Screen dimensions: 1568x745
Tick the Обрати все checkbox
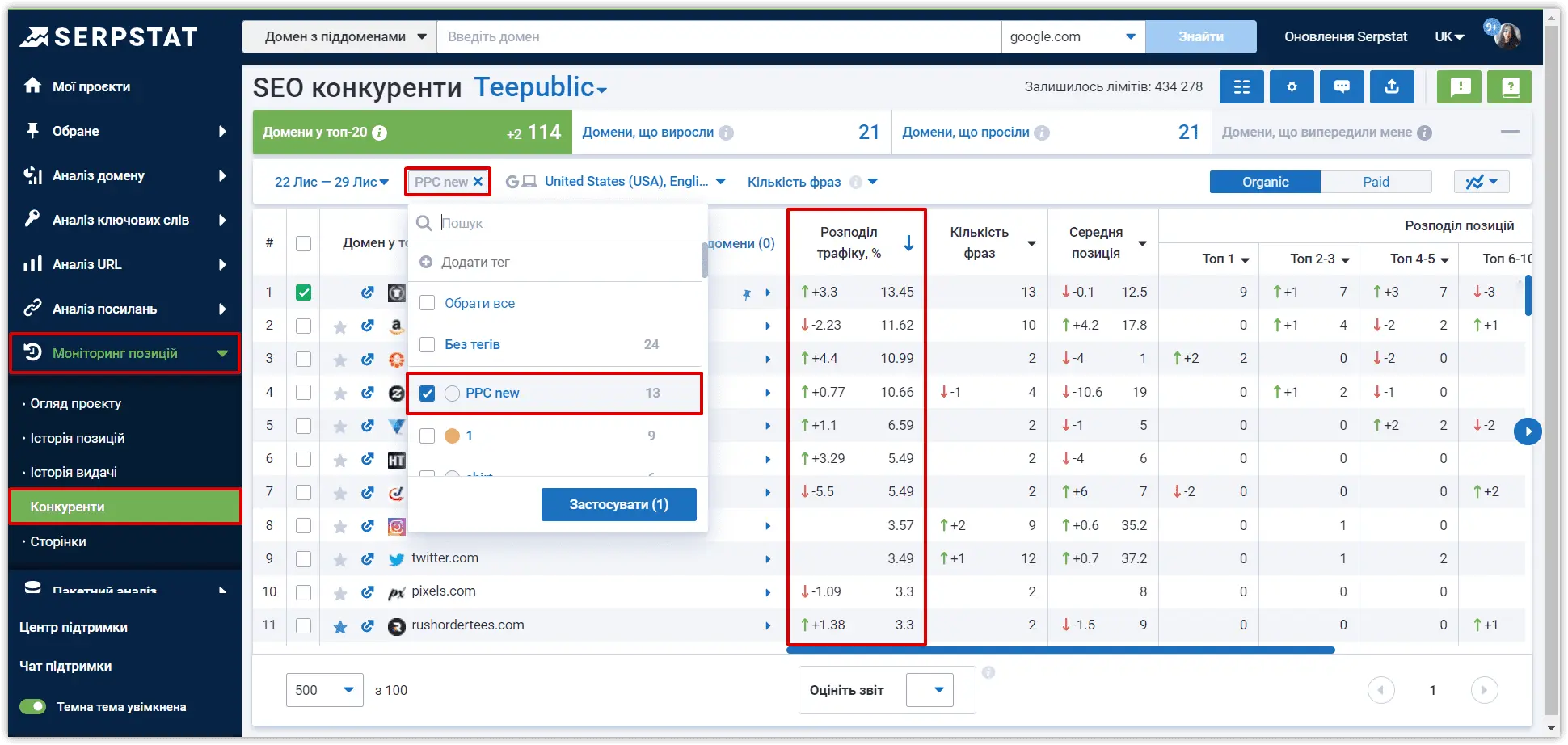(428, 303)
